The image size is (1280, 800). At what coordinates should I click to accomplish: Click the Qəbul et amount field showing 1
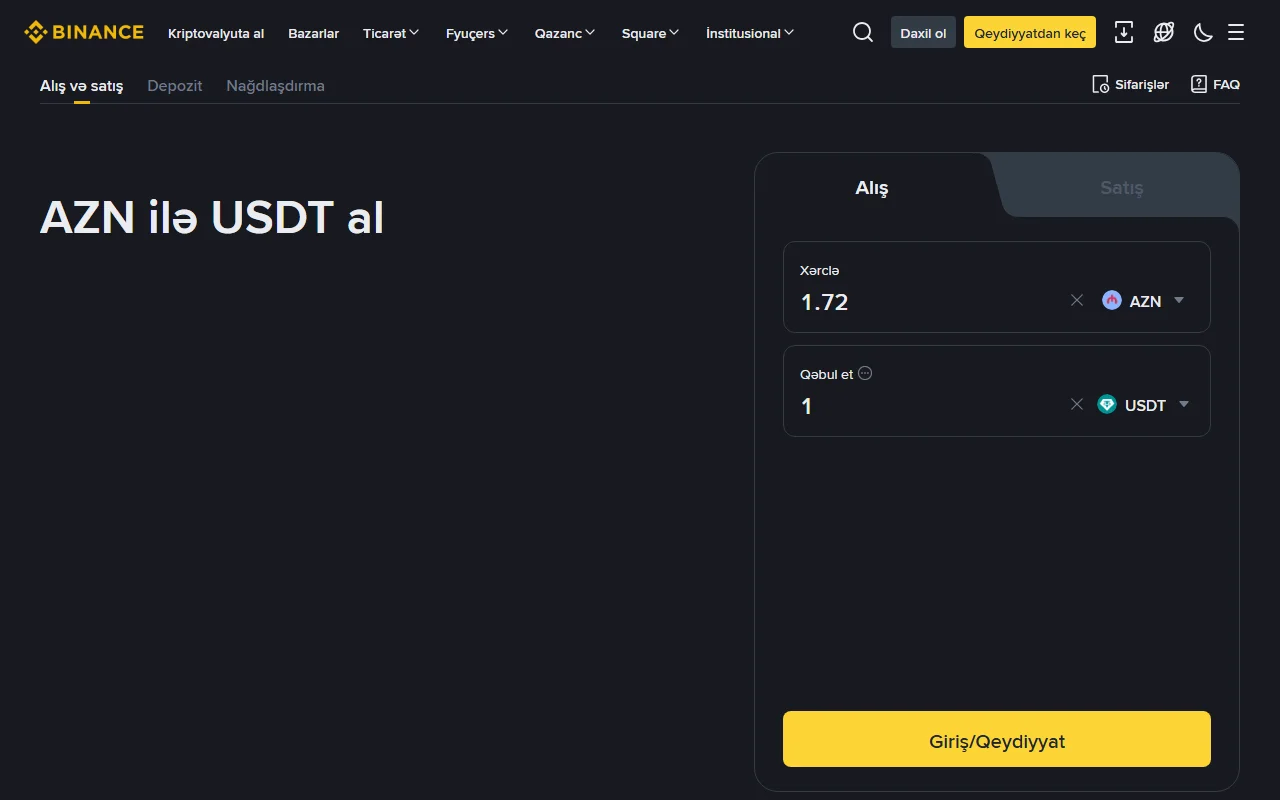coord(928,406)
